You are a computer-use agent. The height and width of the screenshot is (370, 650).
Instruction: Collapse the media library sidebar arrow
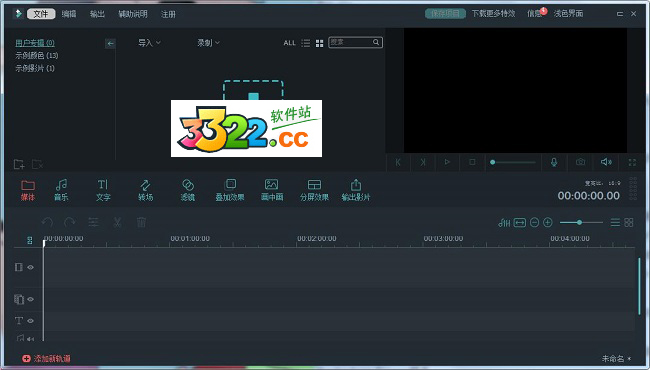(x=110, y=43)
